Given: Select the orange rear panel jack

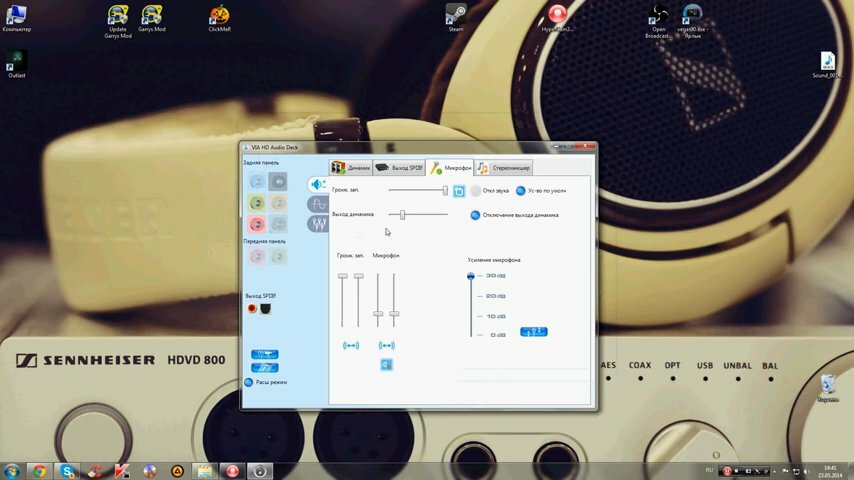Looking at the screenshot, I should [x=278, y=203].
